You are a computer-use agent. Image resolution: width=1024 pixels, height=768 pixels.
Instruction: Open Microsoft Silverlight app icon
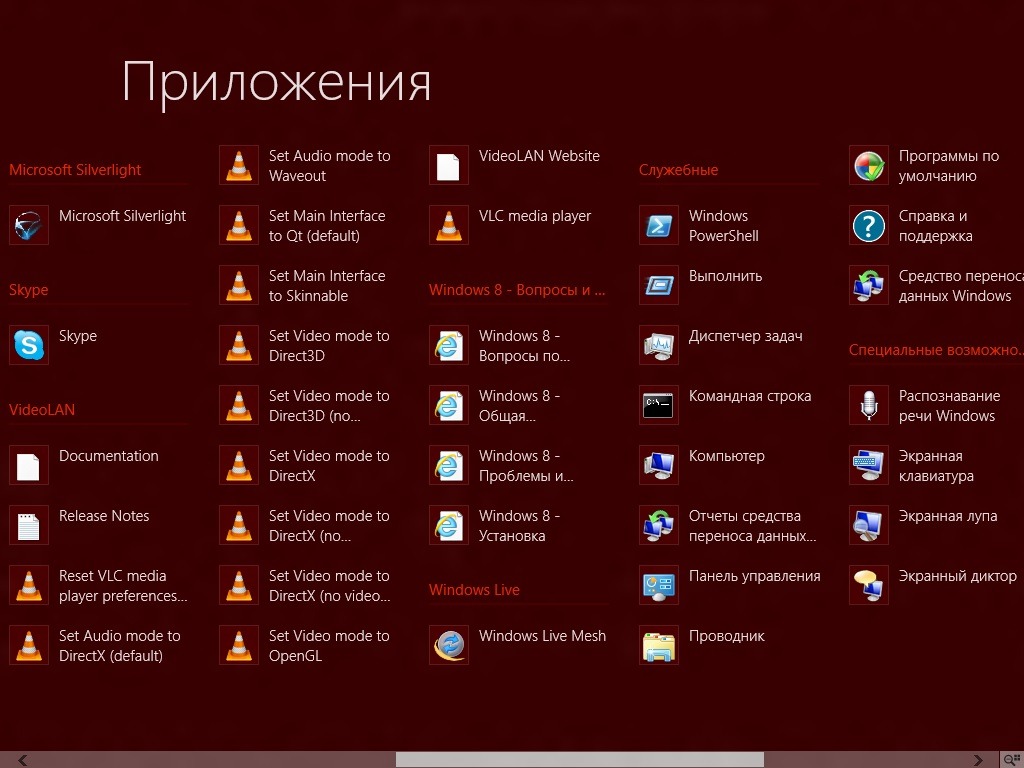coord(29,225)
